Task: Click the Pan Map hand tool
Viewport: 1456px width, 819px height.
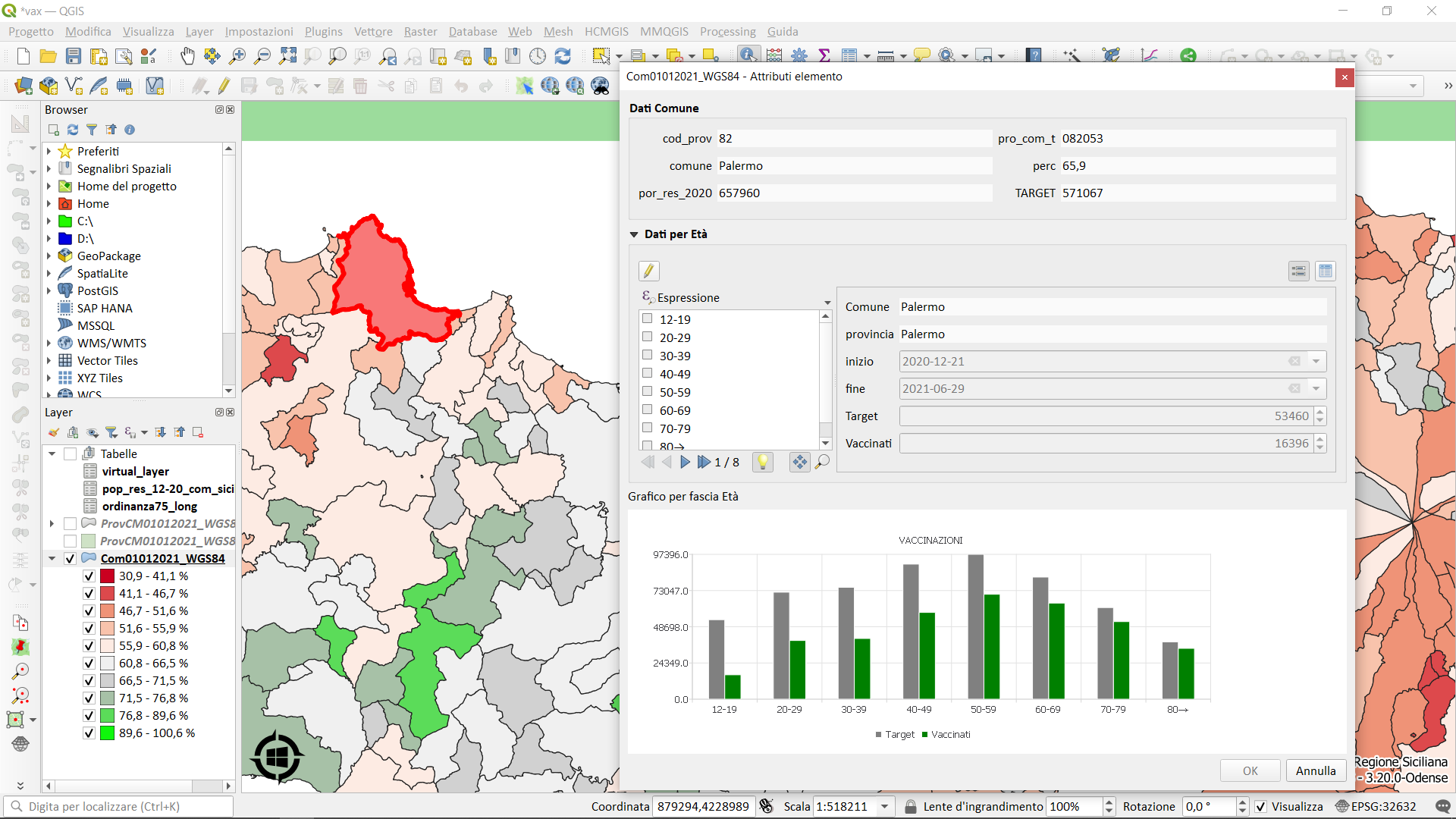Action: 187,56
